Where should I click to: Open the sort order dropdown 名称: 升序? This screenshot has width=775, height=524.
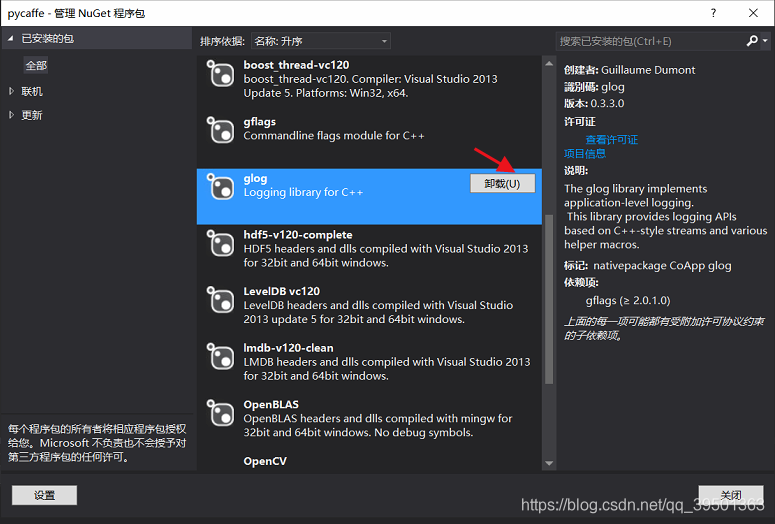321,41
